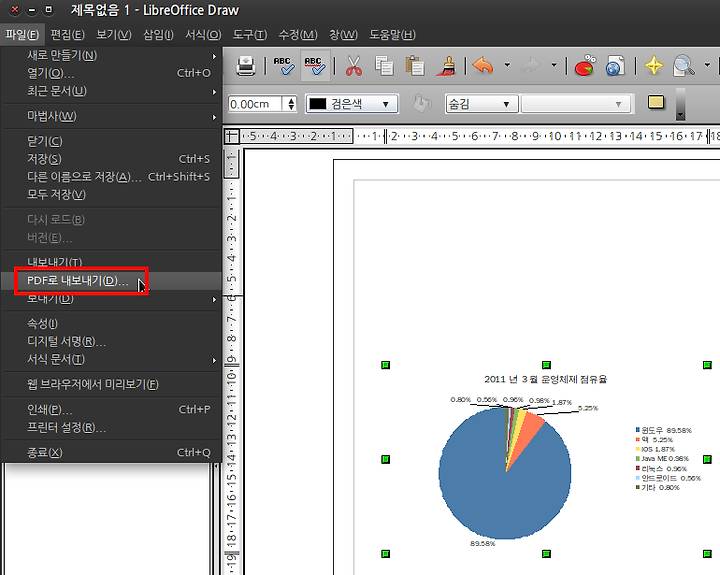Click the Paste clipboard icon
This screenshot has height=575, width=720.
(415, 66)
